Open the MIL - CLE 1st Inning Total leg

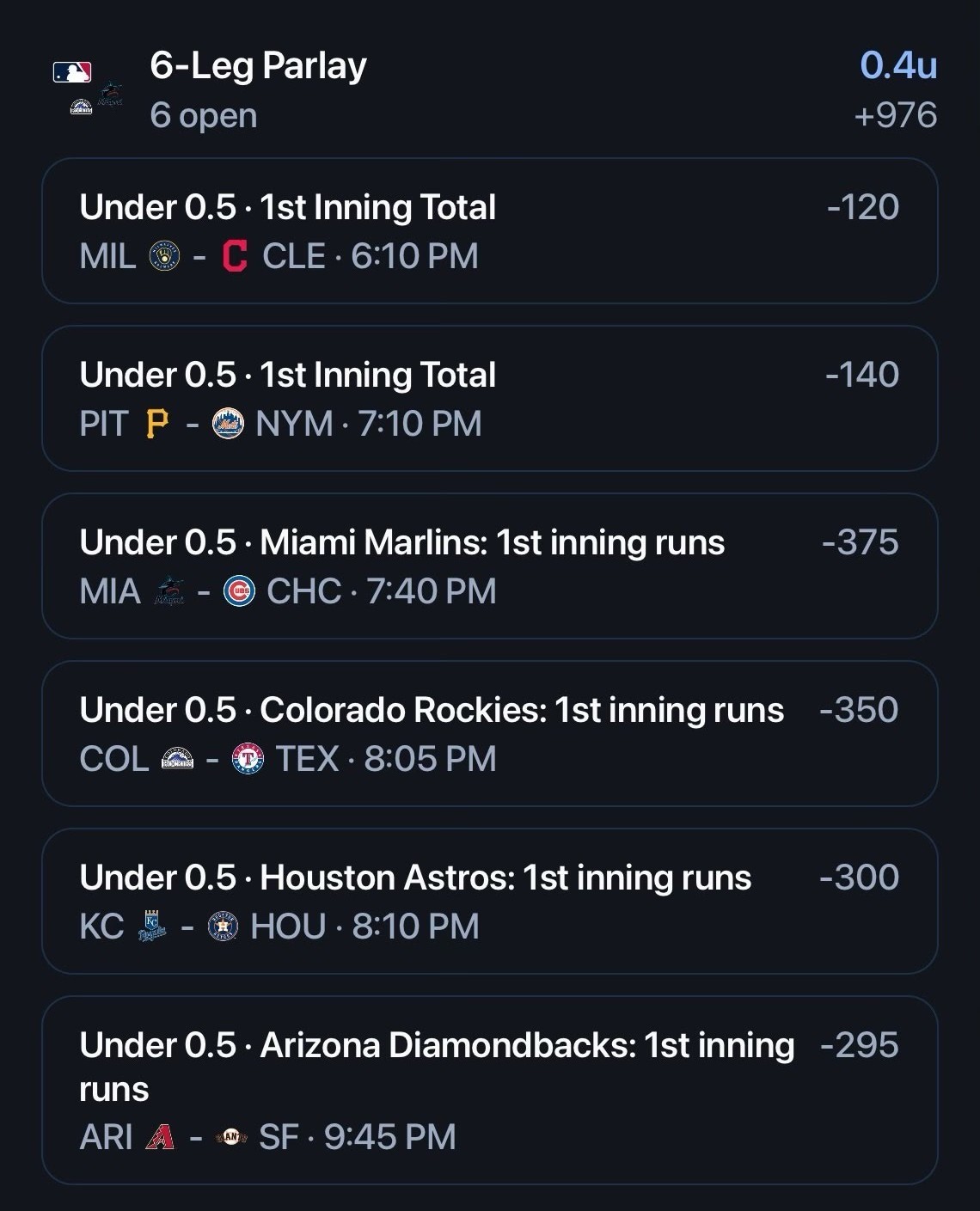pyautogui.click(x=490, y=230)
